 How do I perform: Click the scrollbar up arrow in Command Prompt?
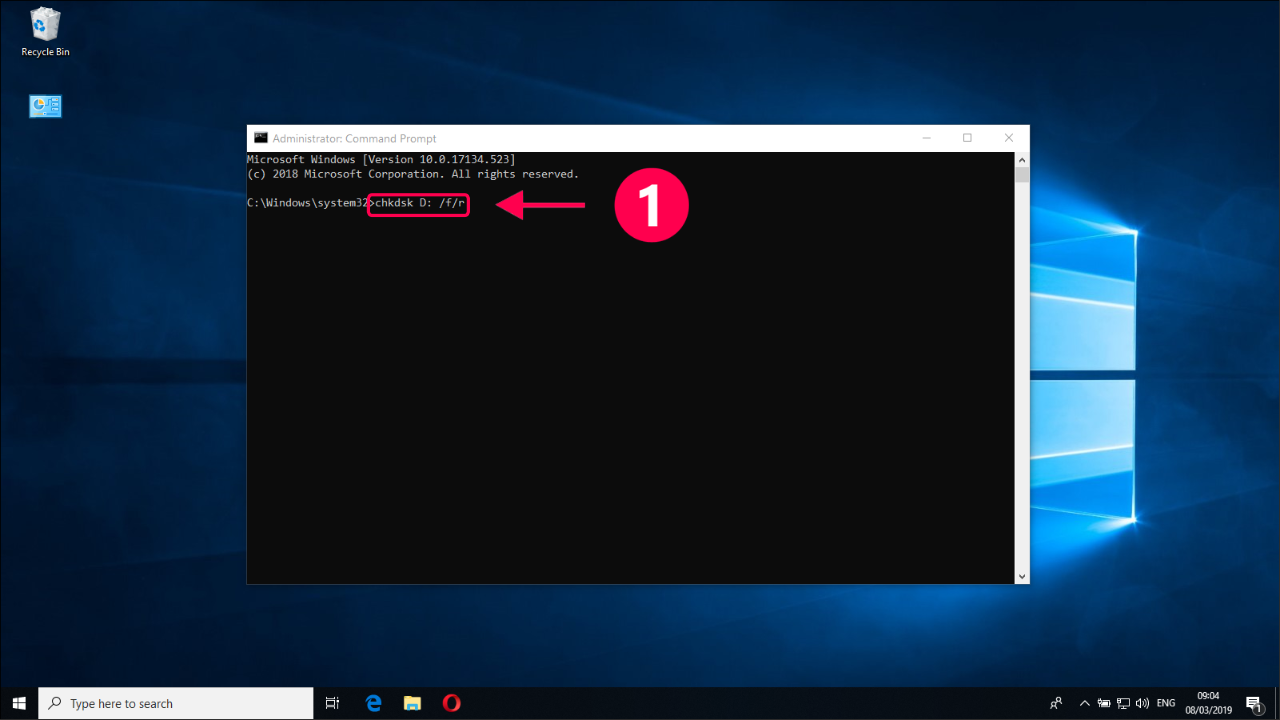tap(1021, 159)
